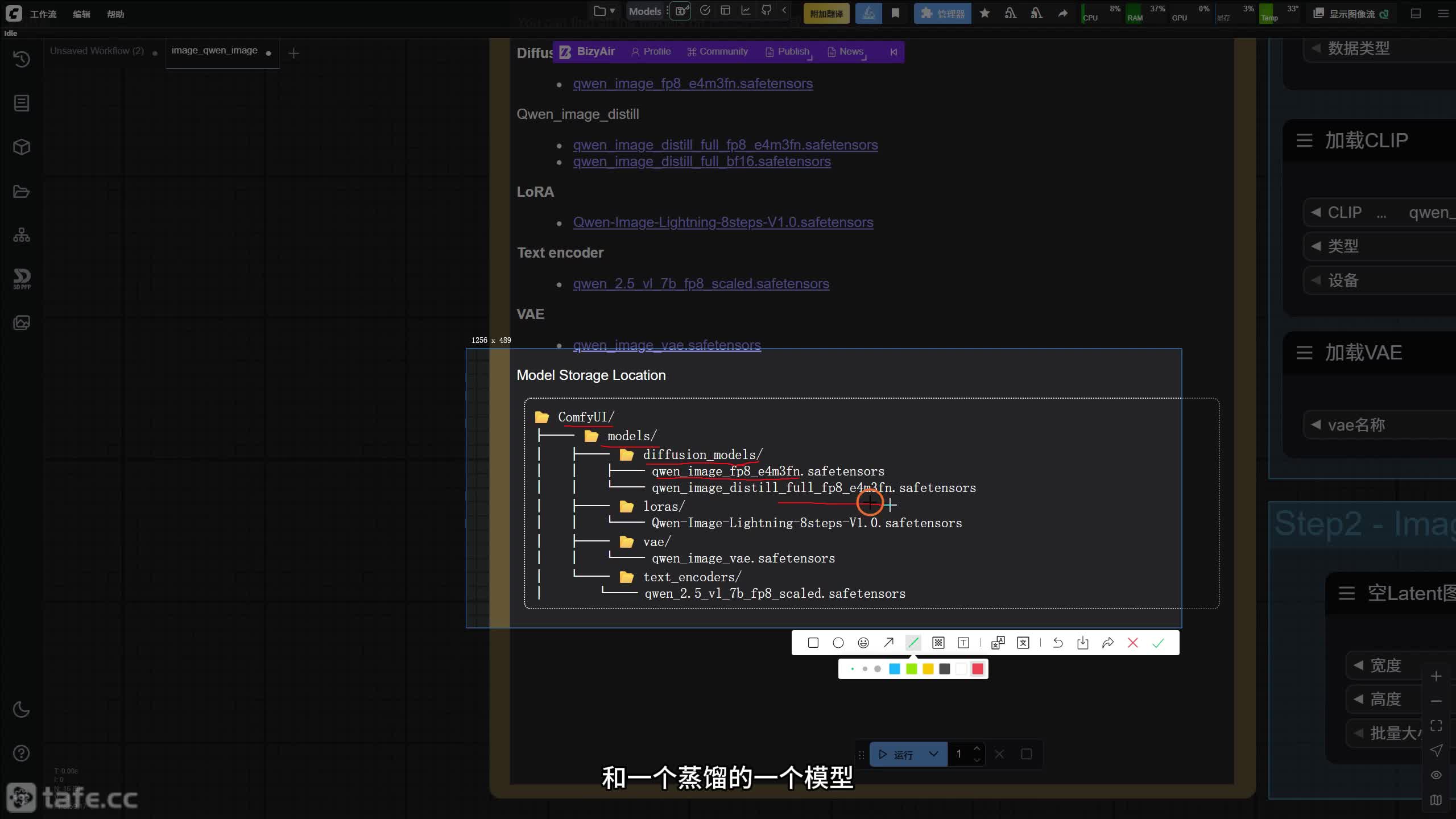
Task: Toggle the bottom panel icon
Action: tap(1416, 14)
